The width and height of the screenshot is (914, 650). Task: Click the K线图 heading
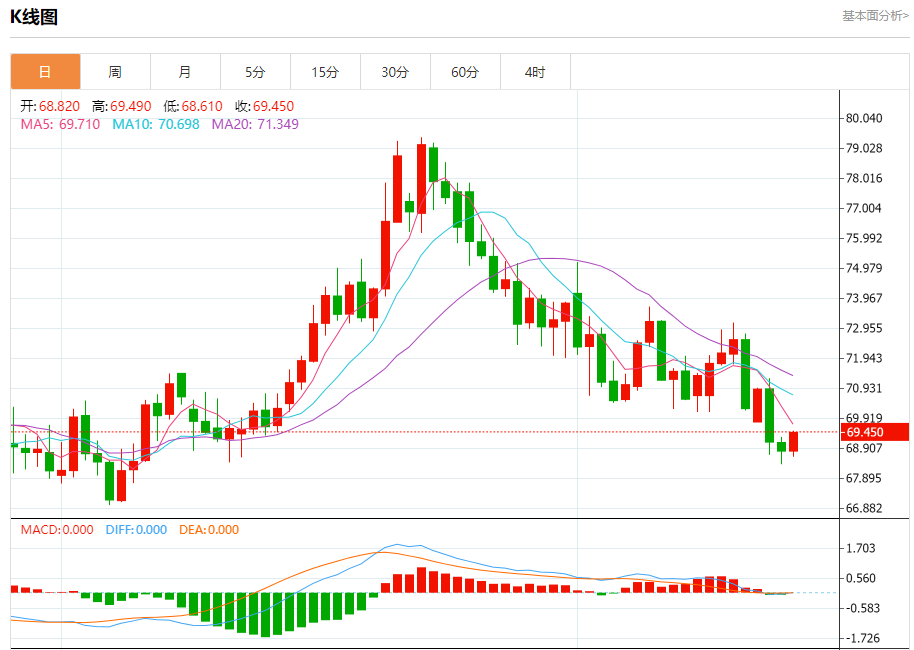point(34,17)
